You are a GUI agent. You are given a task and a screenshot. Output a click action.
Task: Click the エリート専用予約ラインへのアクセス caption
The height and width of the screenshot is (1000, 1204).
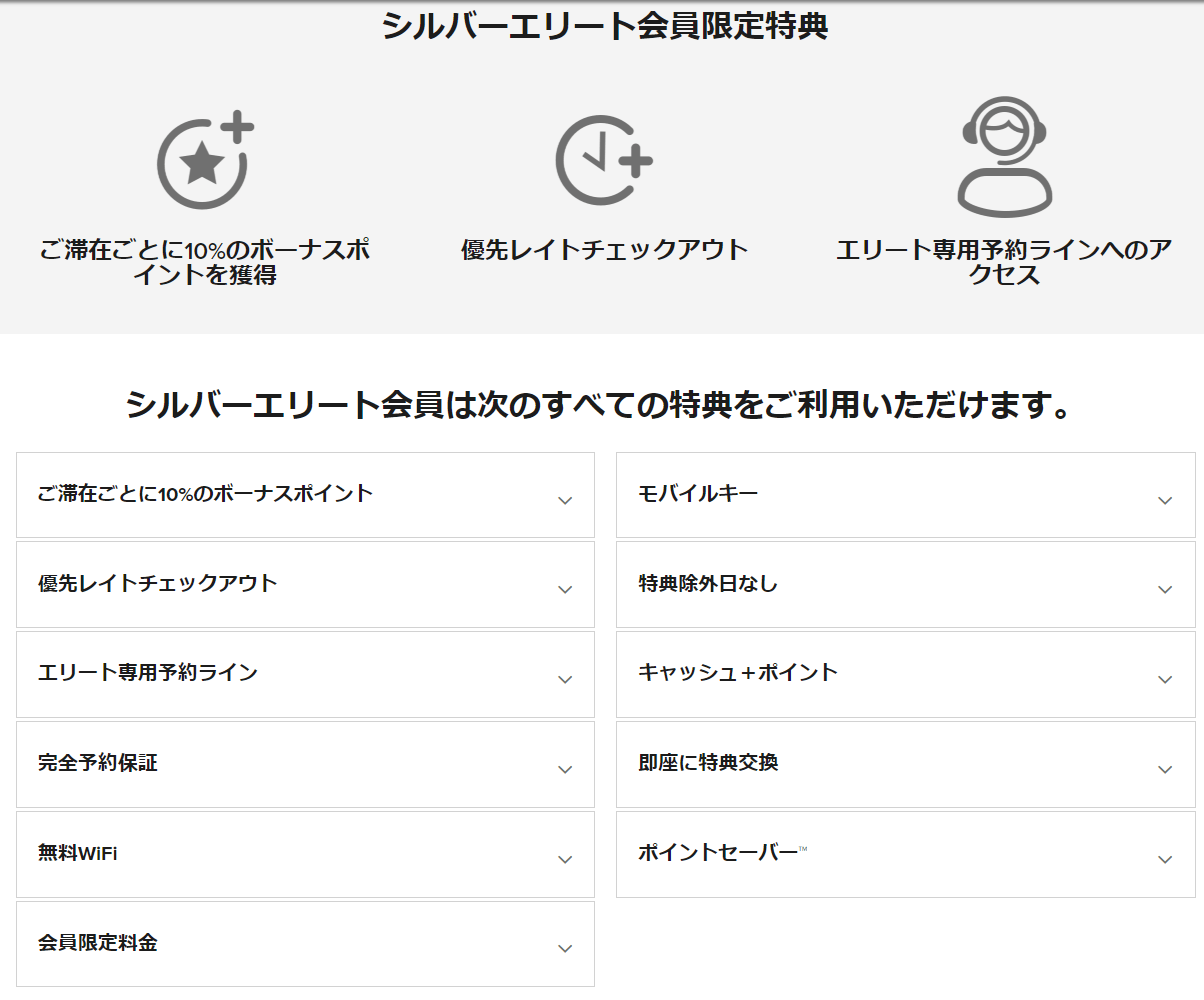[1003, 262]
